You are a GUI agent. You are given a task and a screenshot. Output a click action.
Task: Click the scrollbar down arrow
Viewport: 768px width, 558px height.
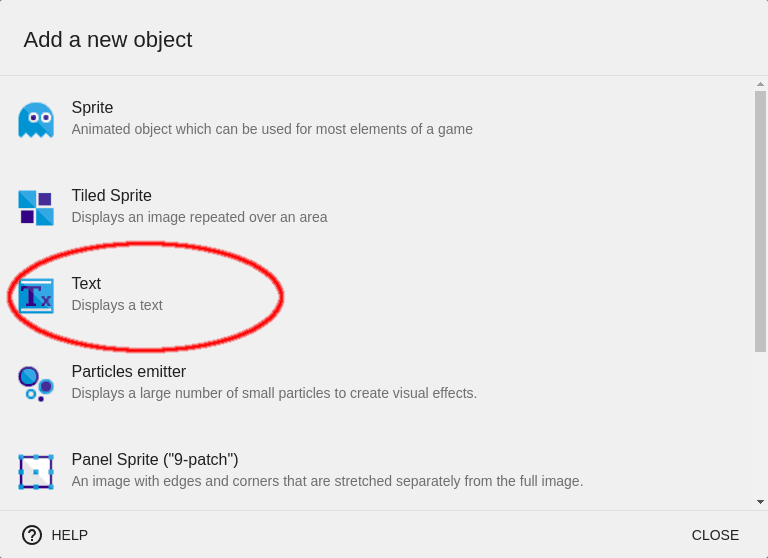click(x=760, y=501)
